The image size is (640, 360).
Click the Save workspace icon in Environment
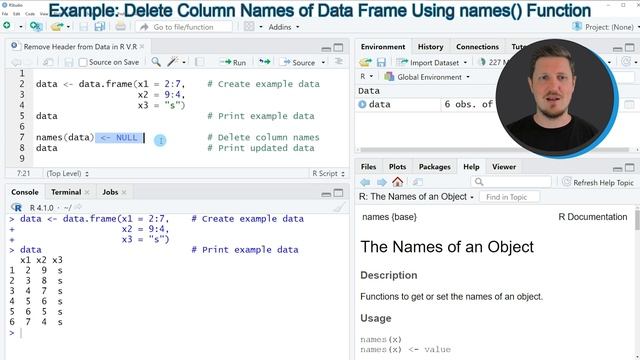point(381,62)
